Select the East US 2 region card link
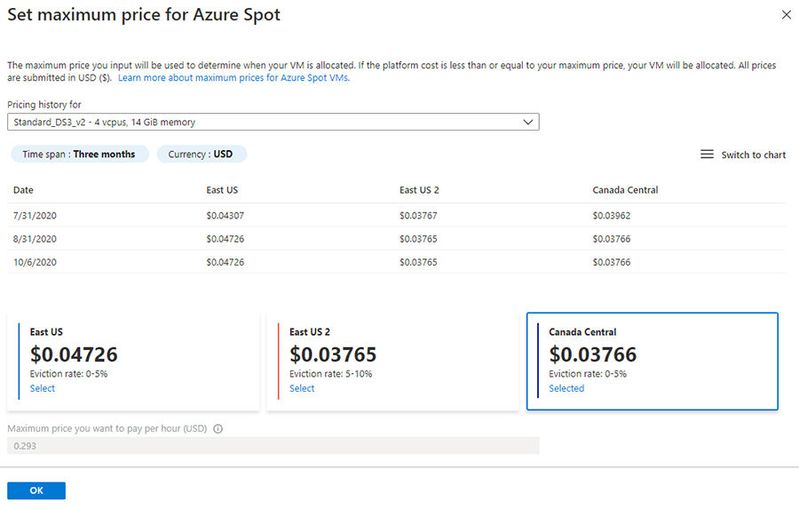Screen dimensions: 799x509 click(302, 388)
